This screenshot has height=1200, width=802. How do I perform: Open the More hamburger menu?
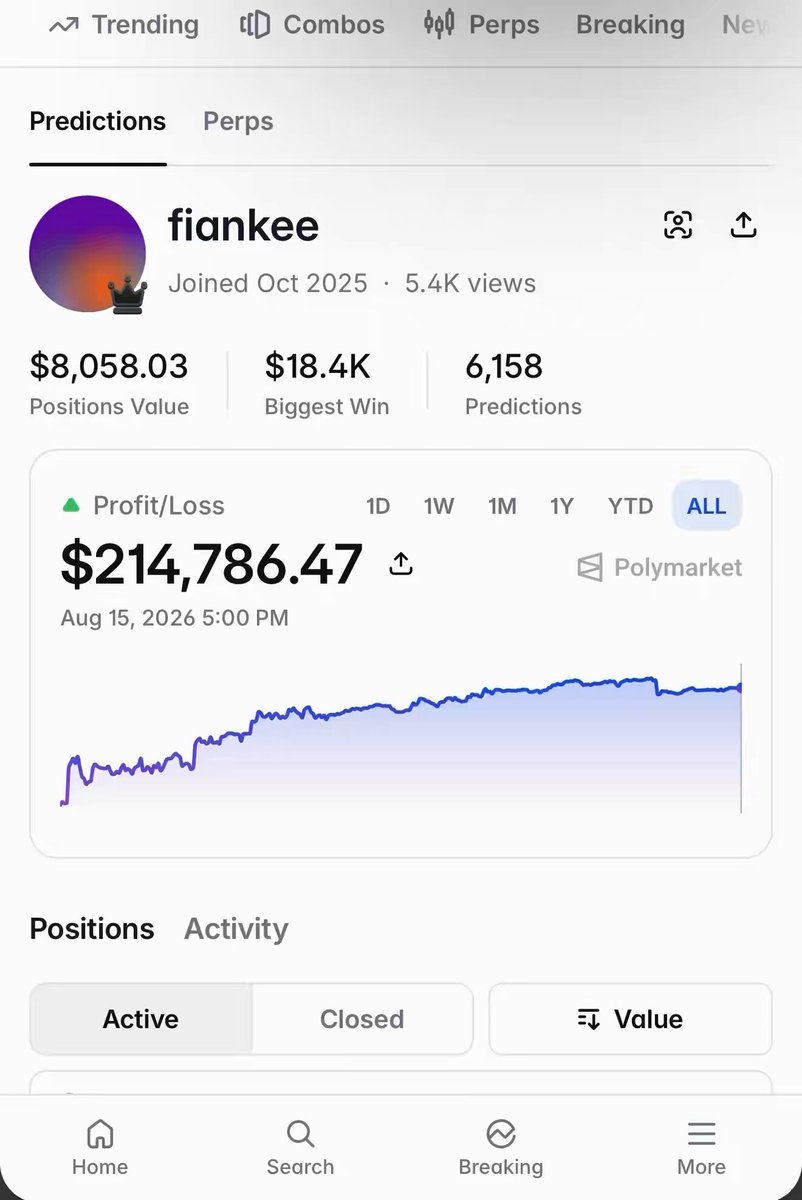(701, 1148)
